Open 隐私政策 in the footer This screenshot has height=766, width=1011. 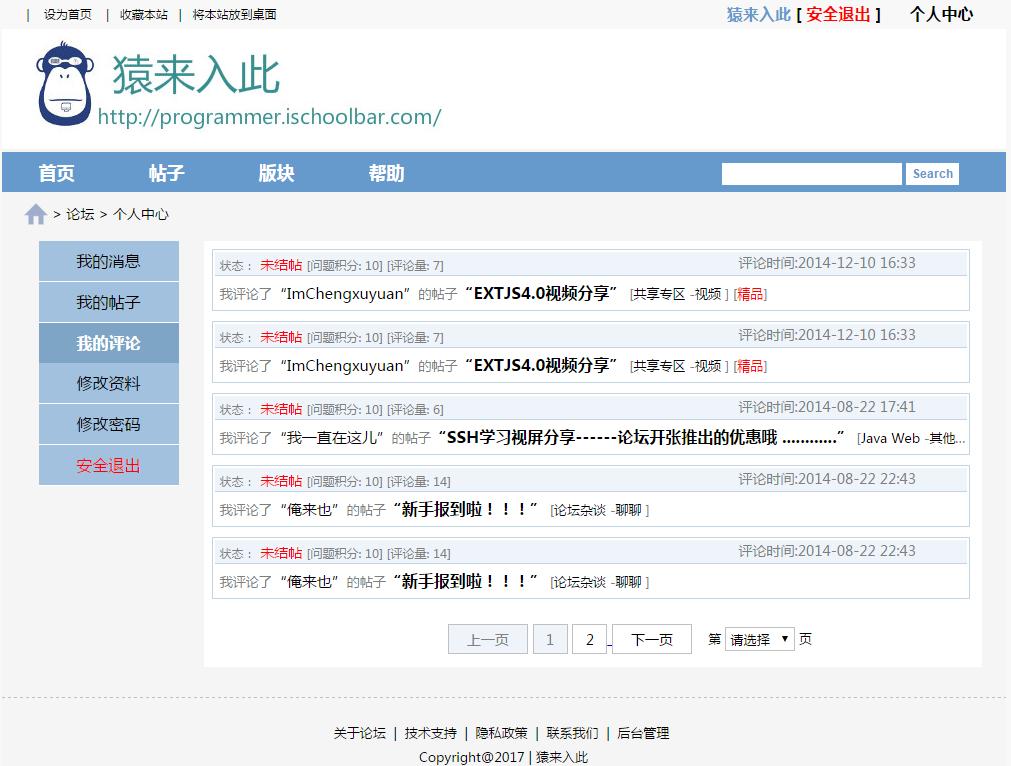click(502, 732)
